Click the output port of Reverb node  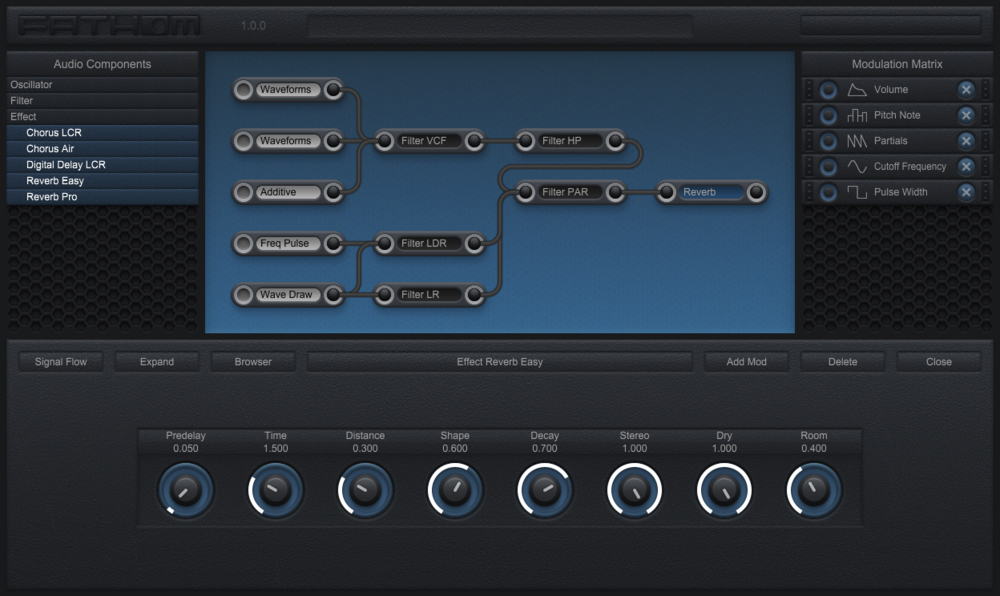tap(756, 192)
